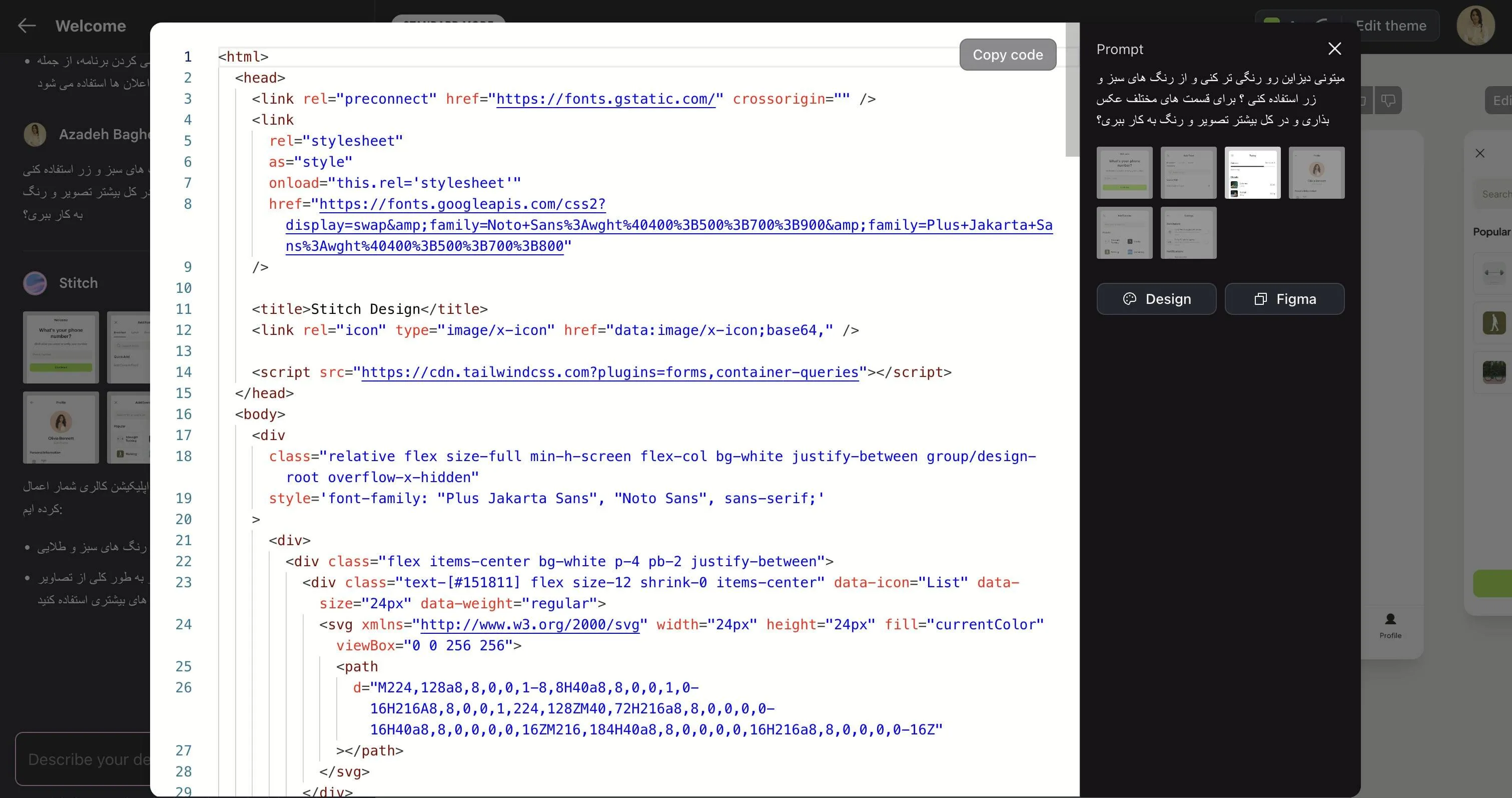Select the highlighted Today screen thumbnail

coord(1252,173)
